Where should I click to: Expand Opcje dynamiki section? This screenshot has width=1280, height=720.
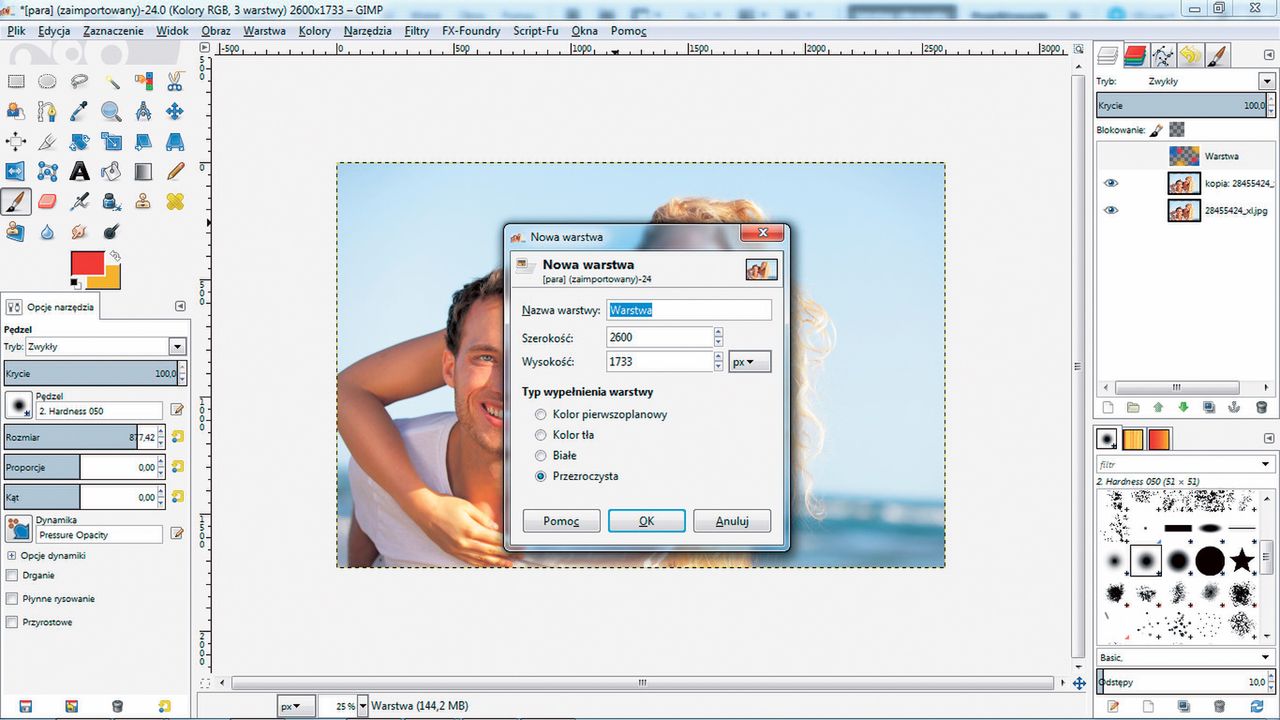point(11,555)
